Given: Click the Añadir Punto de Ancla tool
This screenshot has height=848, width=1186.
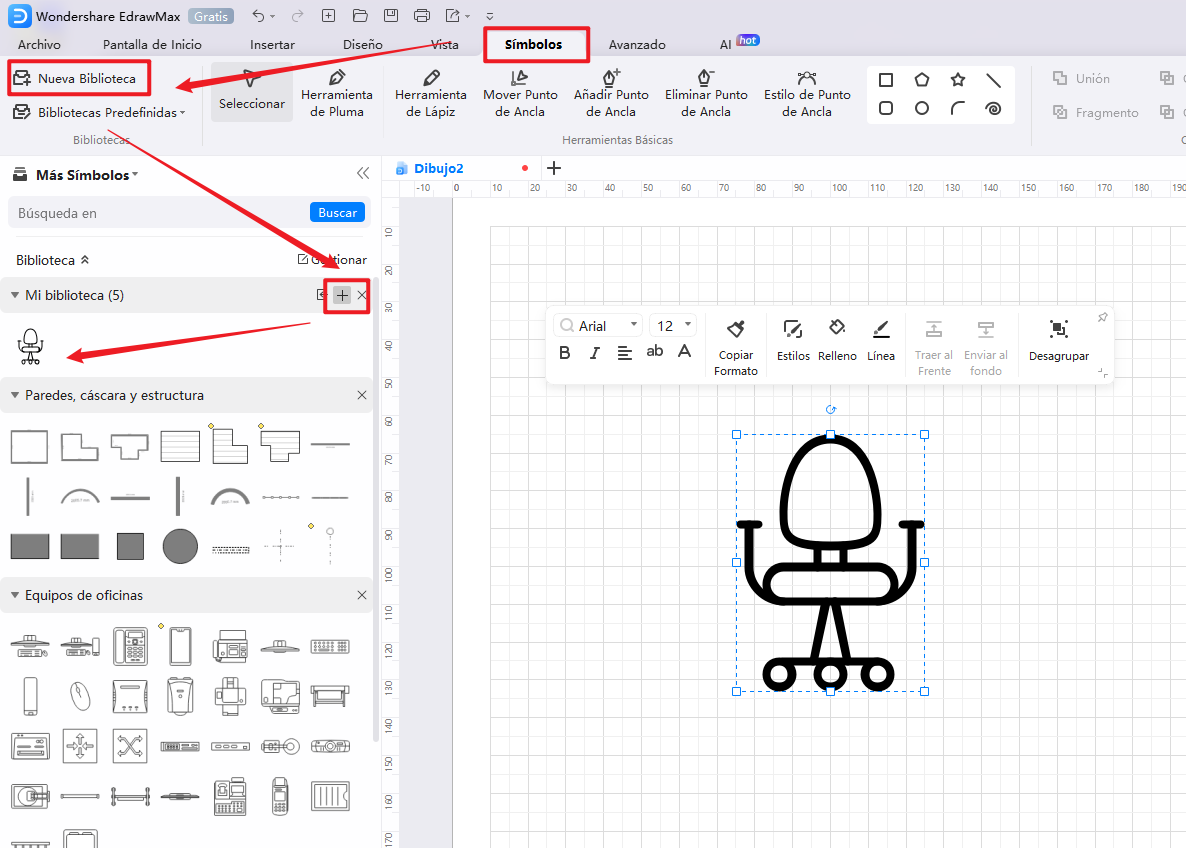Looking at the screenshot, I should pos(611,93).
